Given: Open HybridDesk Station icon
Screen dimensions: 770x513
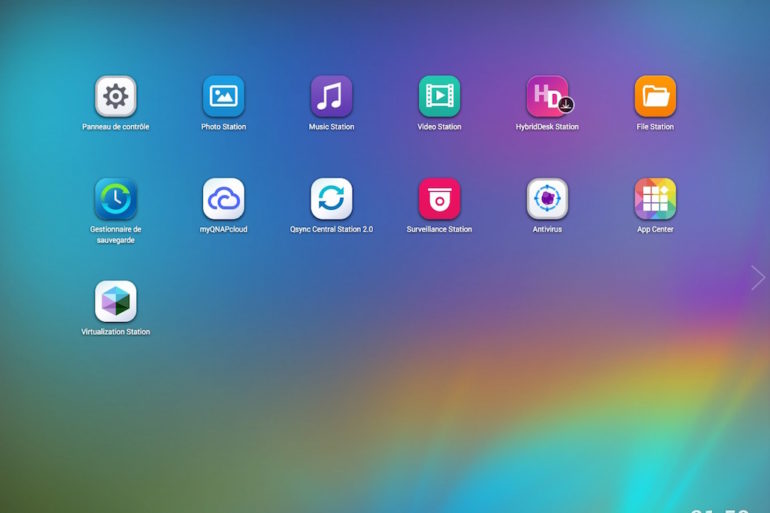Looking at the screenshot, I should pyautogui.click(x=547, y=96).
